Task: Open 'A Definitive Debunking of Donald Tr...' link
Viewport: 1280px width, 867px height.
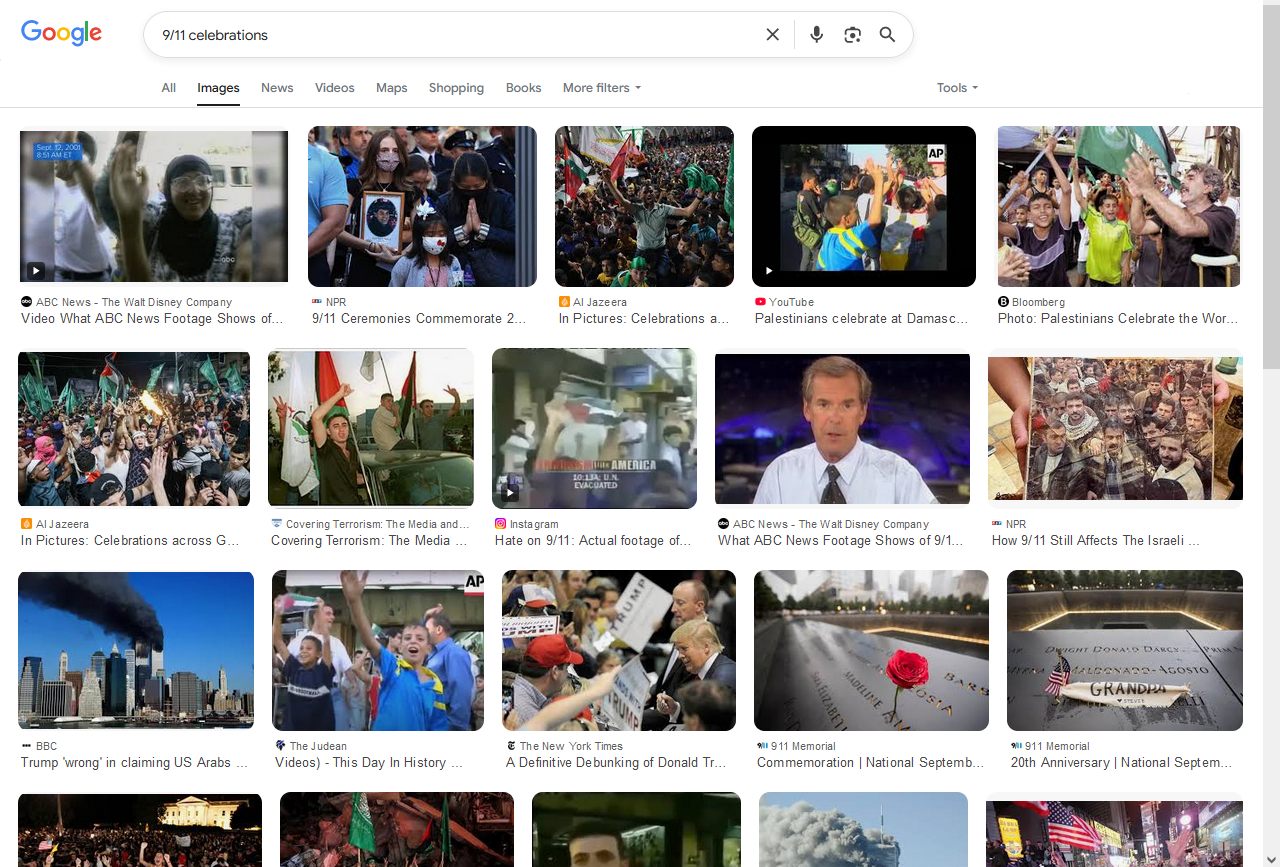Action: 616,763
